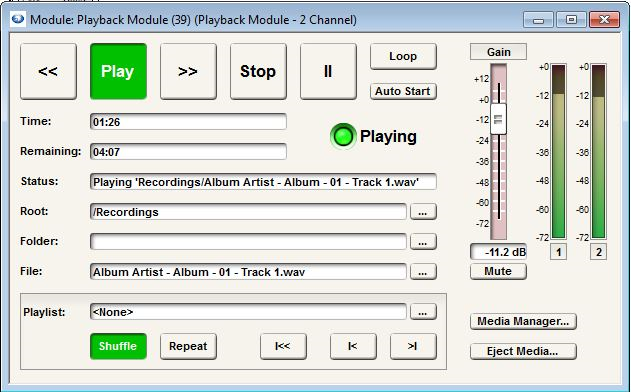Click the green Play button
631x392 pixels.
[x=118, y=72]
